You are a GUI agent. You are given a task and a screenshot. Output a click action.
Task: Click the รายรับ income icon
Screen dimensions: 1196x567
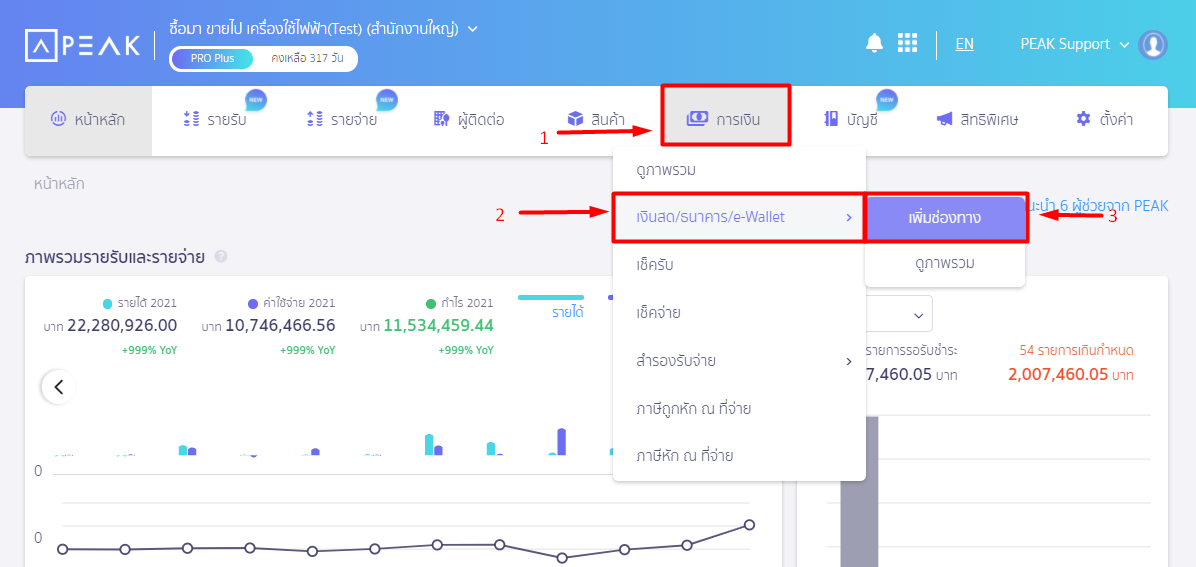tap(191, 119)
